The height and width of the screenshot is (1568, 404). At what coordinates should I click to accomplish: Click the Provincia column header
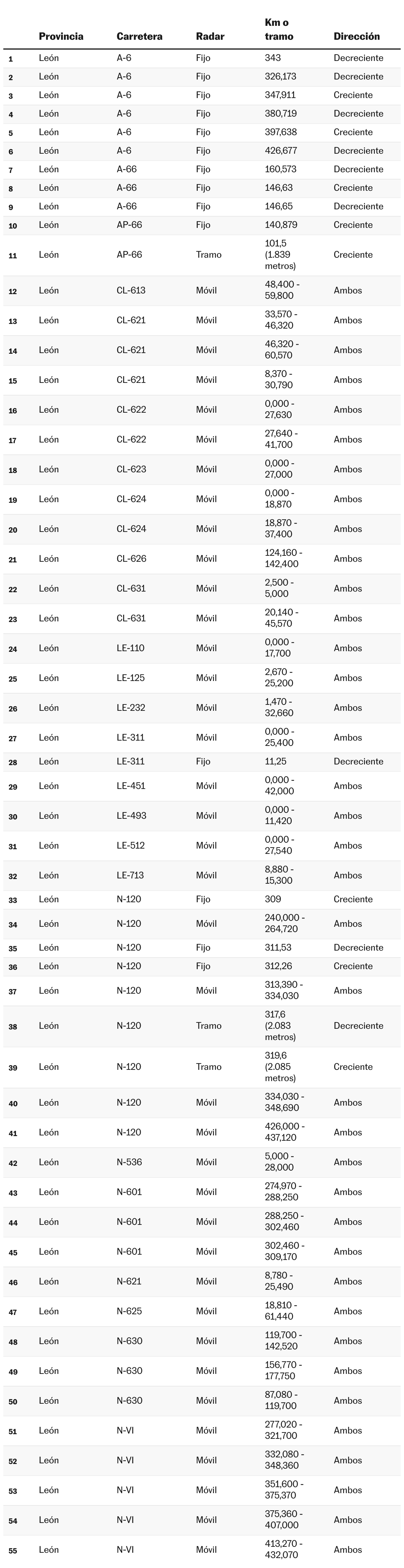tap(61, 36)
